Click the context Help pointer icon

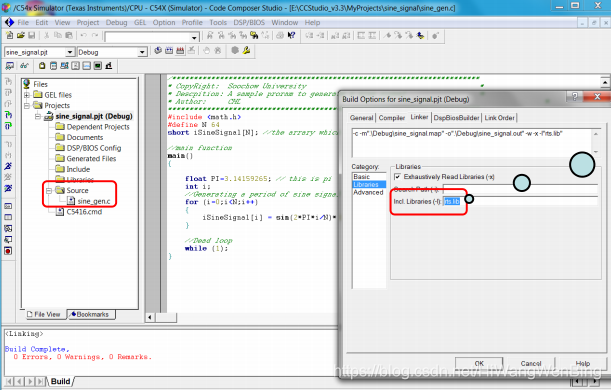[291, 36]
